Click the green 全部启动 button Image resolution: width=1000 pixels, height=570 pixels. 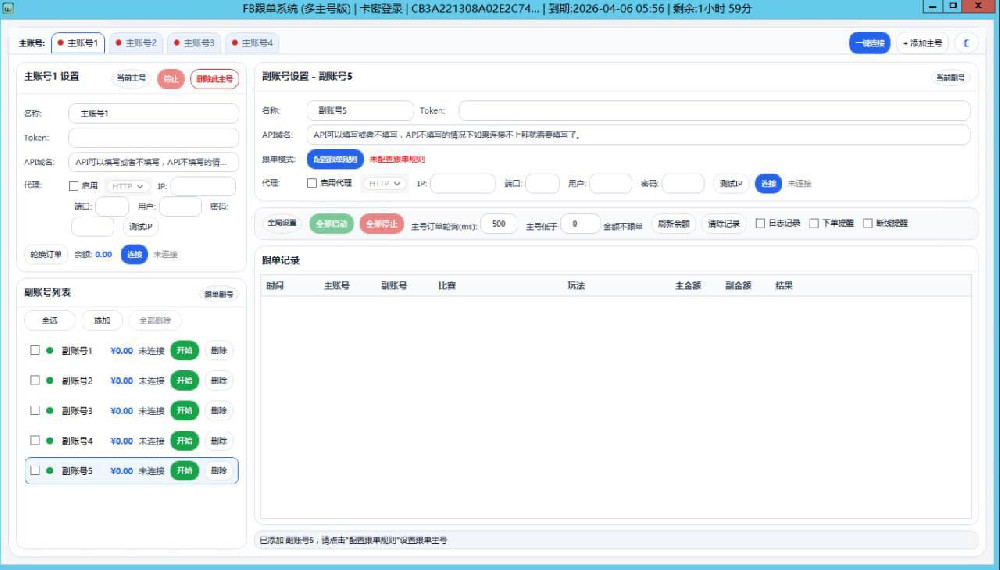pyautogui.click(x=332, y=224)
